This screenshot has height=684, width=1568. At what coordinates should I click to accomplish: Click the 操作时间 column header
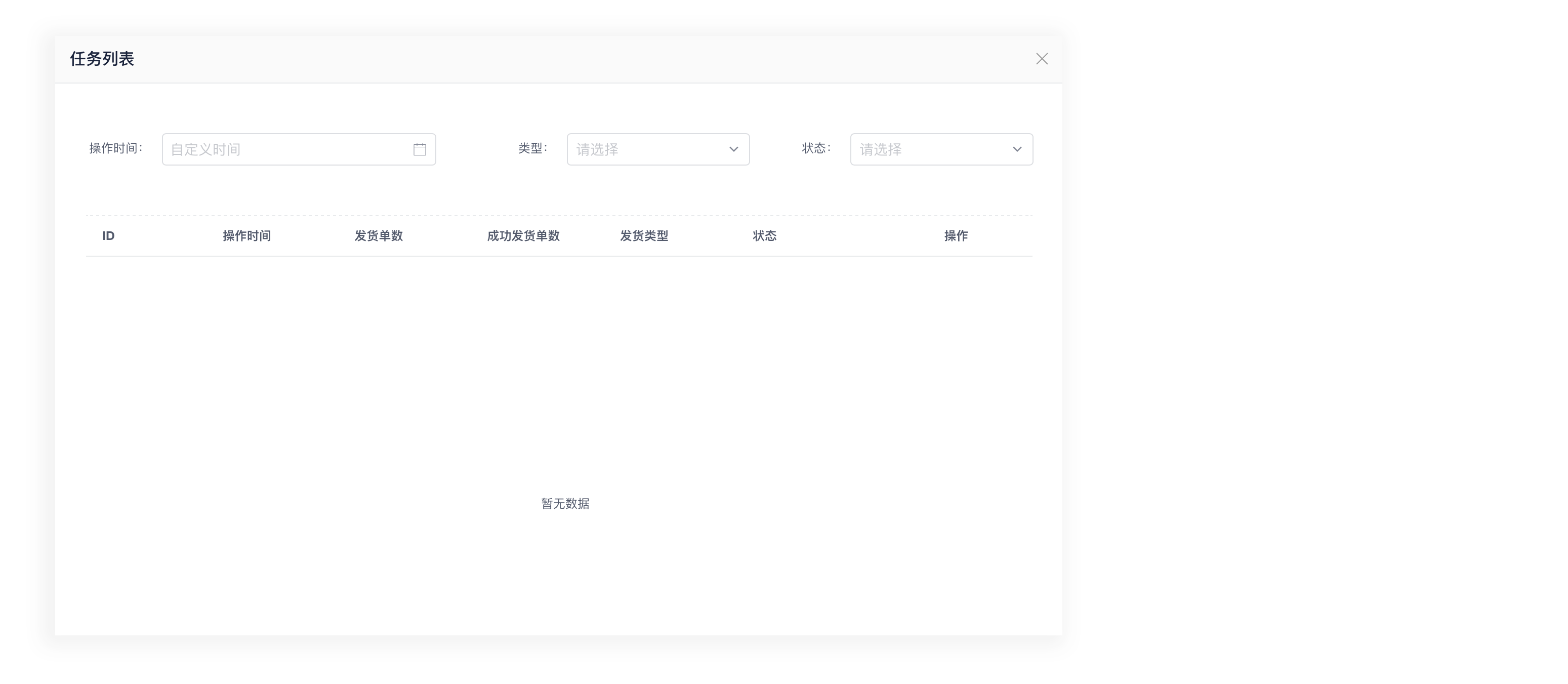tap(246, 236)
